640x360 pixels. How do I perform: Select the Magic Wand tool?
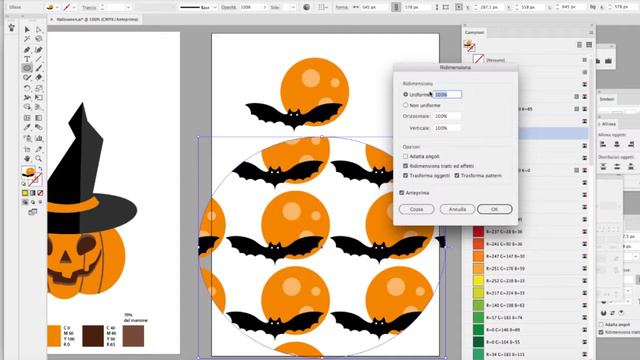[27, 39]
